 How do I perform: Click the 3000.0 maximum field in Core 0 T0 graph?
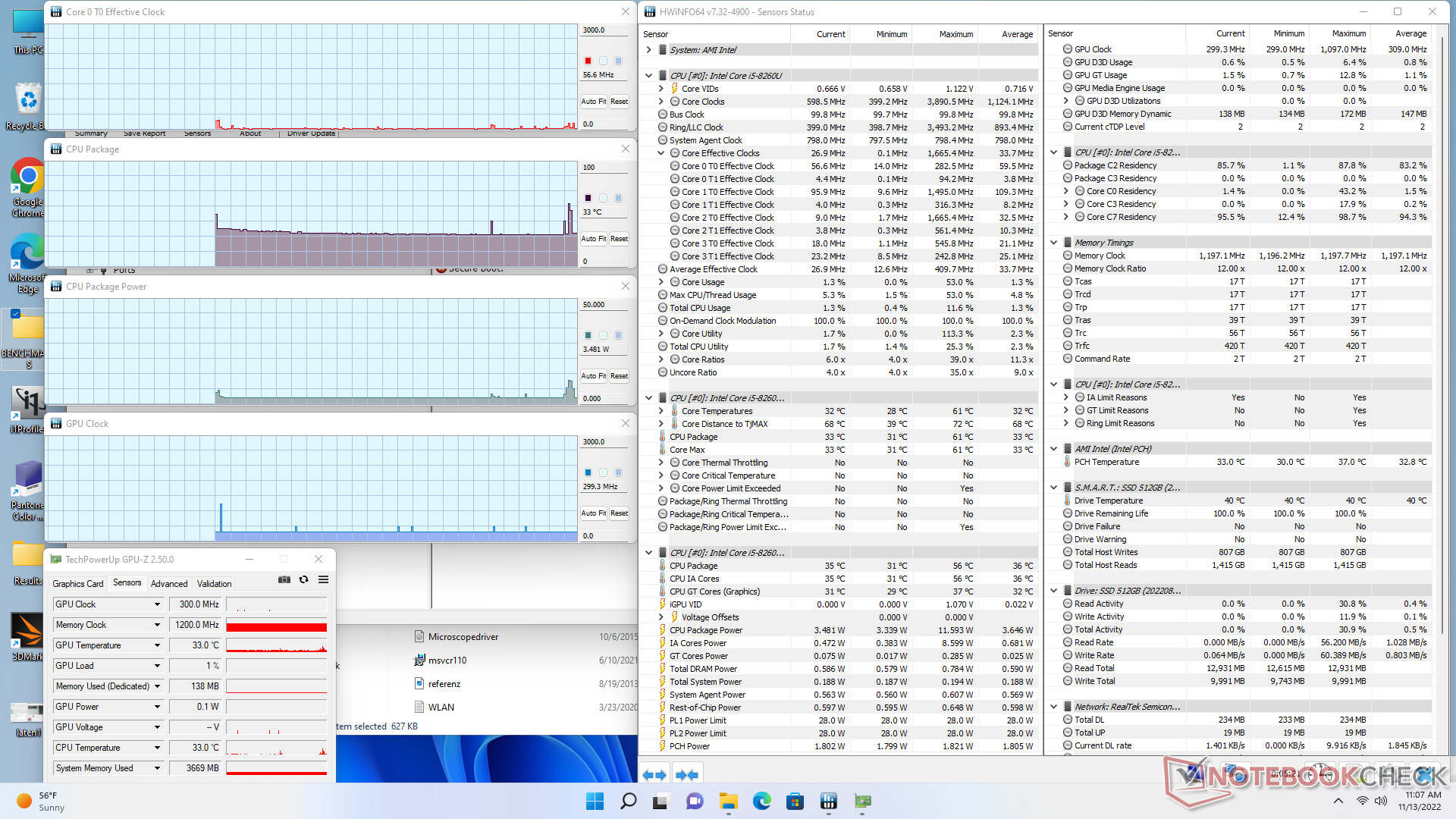(604, 30)
